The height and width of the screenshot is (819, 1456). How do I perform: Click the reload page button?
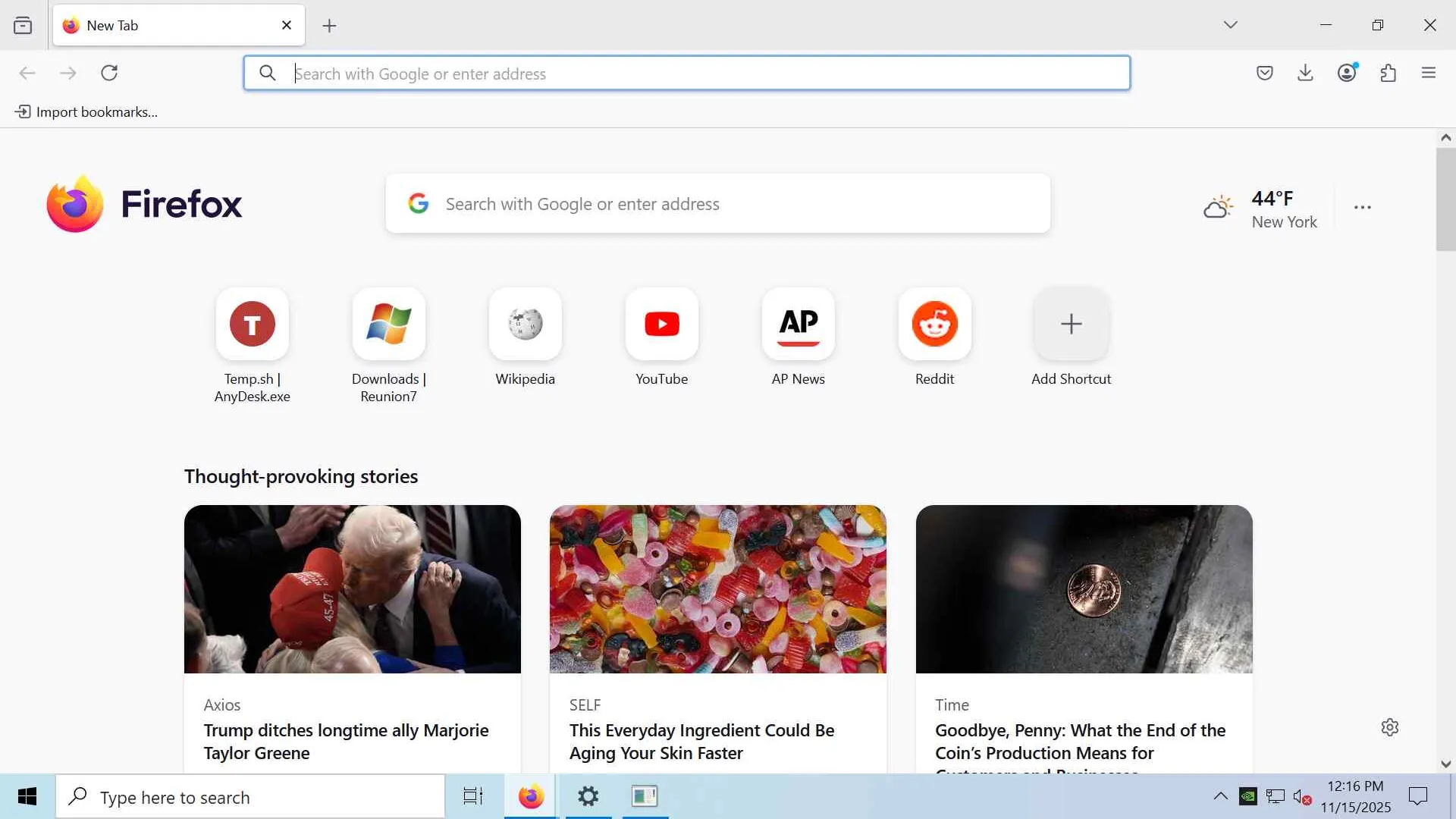coord(109,73)
